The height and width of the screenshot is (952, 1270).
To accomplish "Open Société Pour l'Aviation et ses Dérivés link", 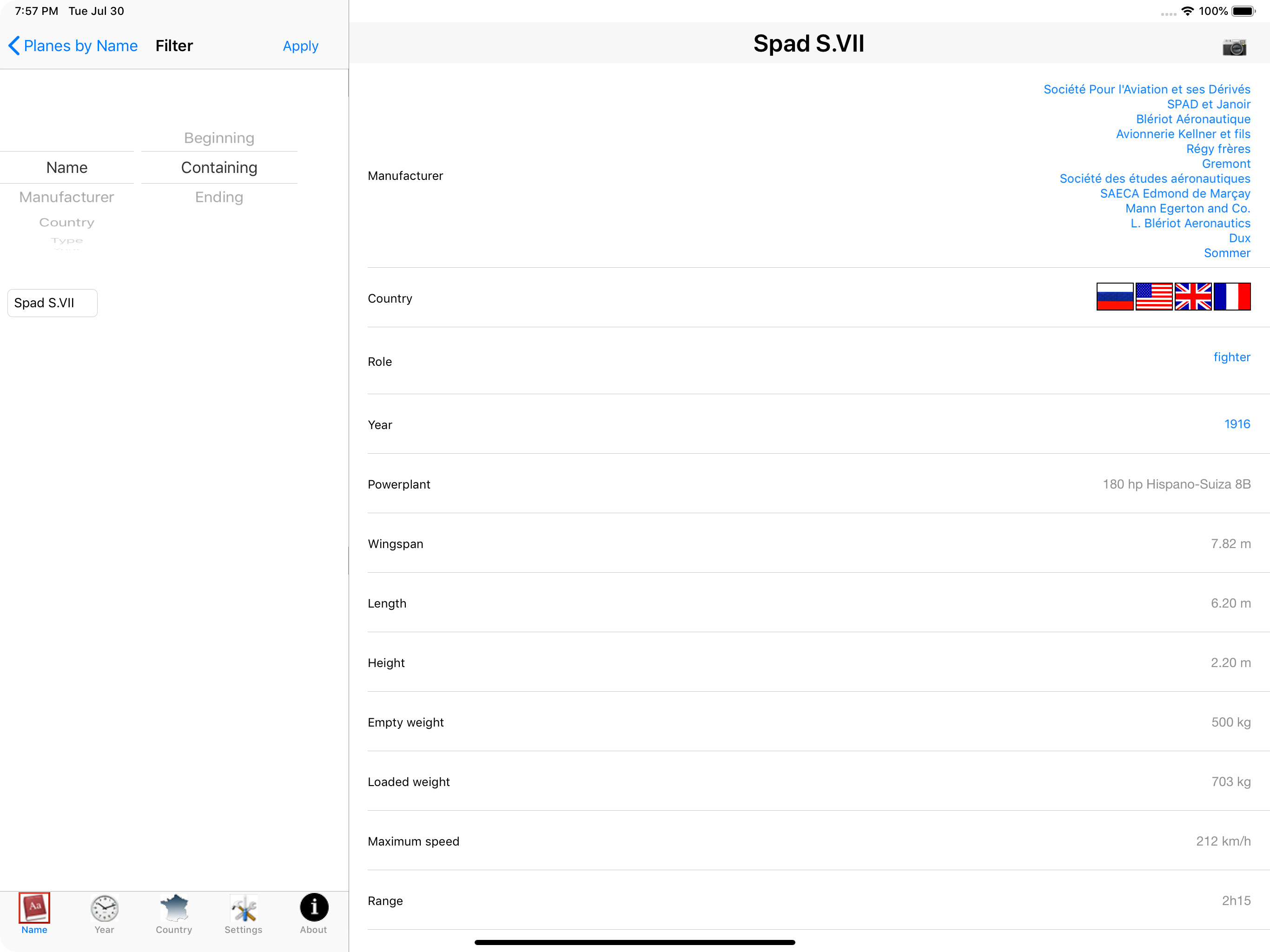I will (x=1146, y=89).
